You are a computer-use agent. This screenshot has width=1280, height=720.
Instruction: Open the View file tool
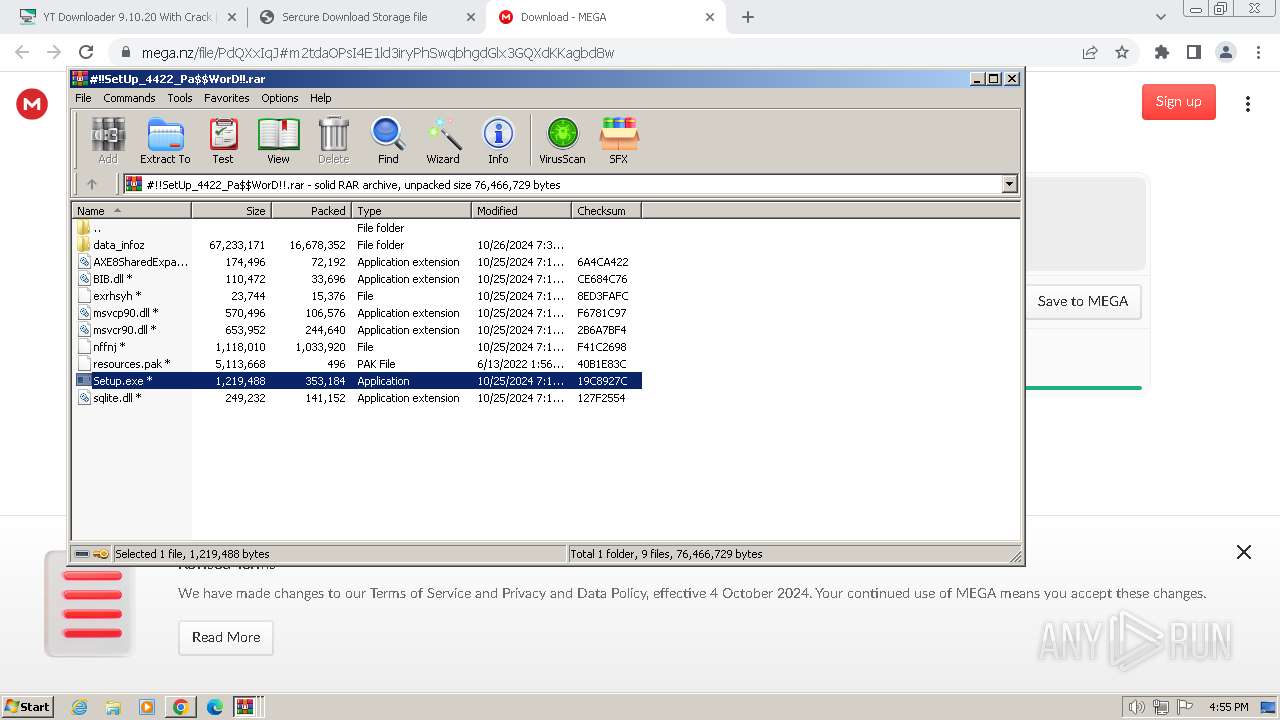pos(278,140)
